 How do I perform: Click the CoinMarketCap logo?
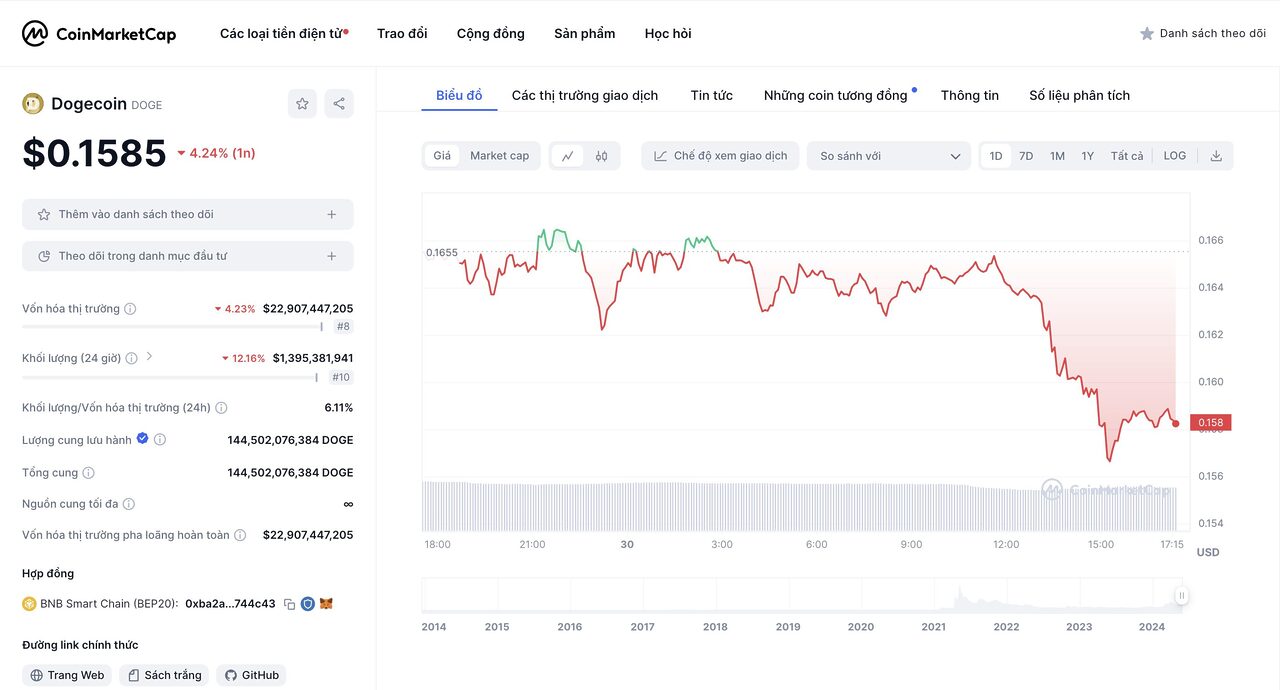tap(99, 34)
